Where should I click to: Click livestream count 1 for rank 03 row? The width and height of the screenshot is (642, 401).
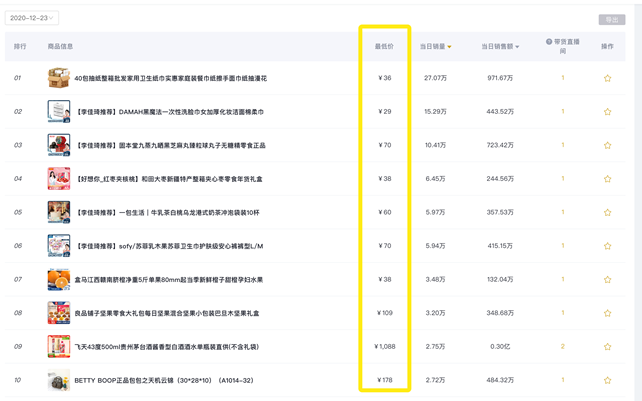click(563, 145)
